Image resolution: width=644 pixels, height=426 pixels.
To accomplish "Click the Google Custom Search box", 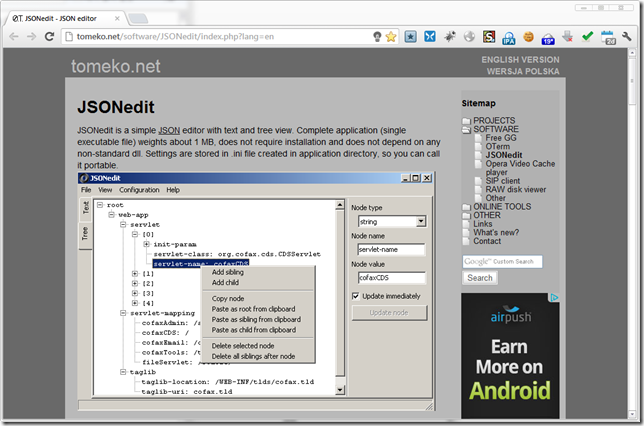I will coord(502,262).
